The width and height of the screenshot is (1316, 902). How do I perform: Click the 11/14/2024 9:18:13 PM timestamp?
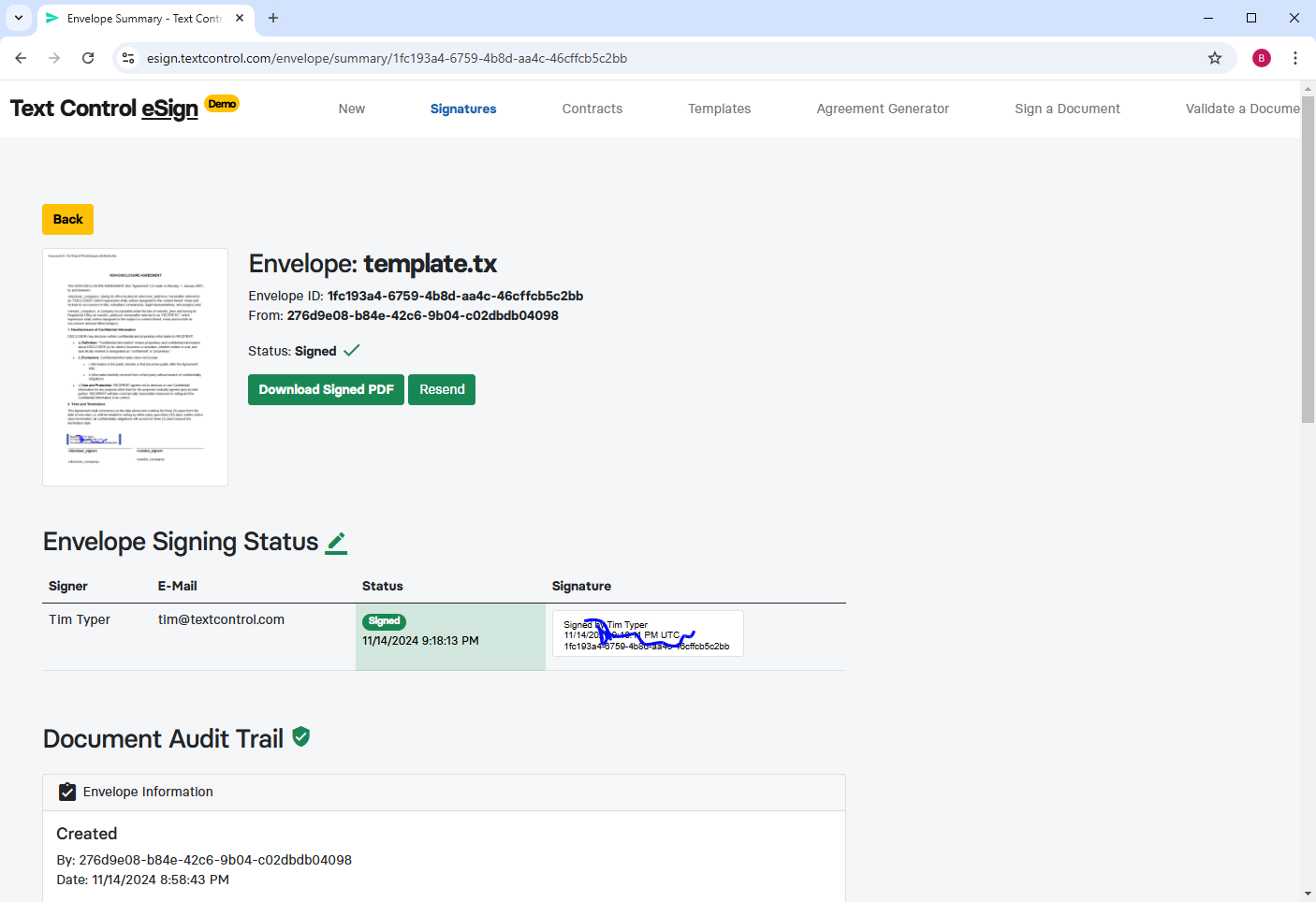420,641
